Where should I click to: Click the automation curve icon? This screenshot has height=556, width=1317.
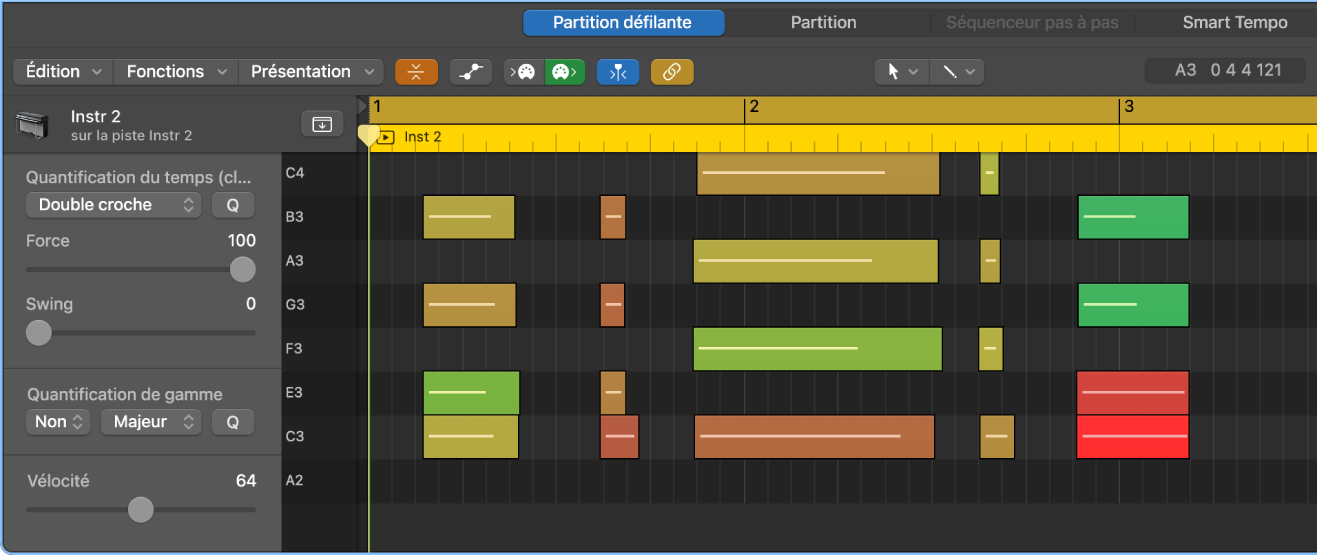click(x=470, y=72)
